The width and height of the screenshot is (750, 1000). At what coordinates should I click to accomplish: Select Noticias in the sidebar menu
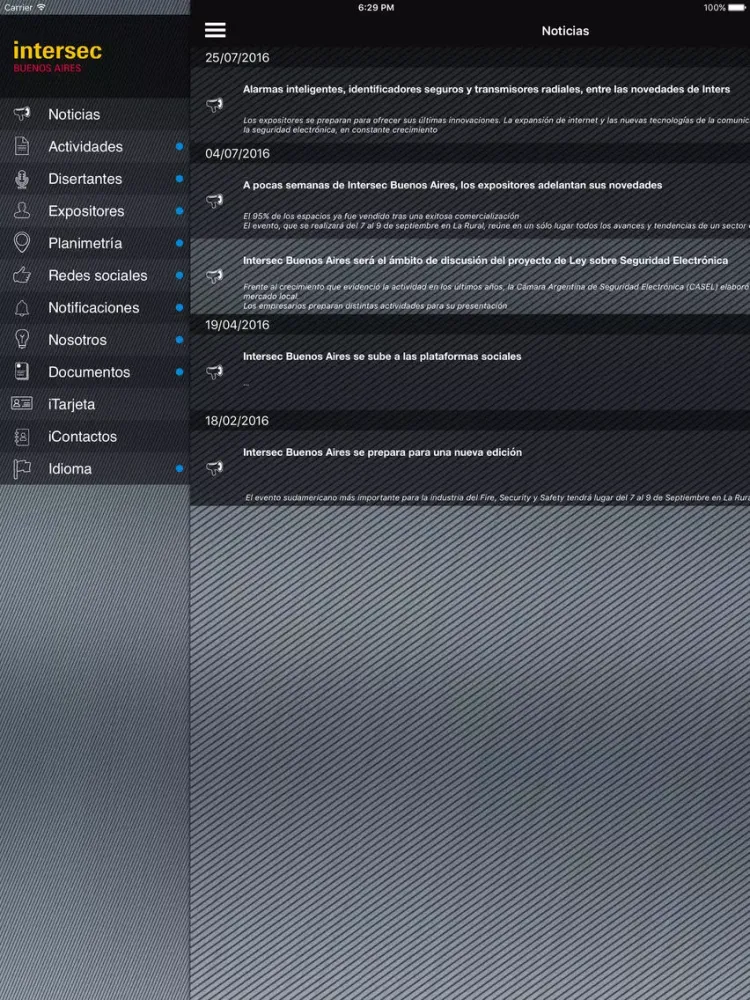click(x=74, y=114)
